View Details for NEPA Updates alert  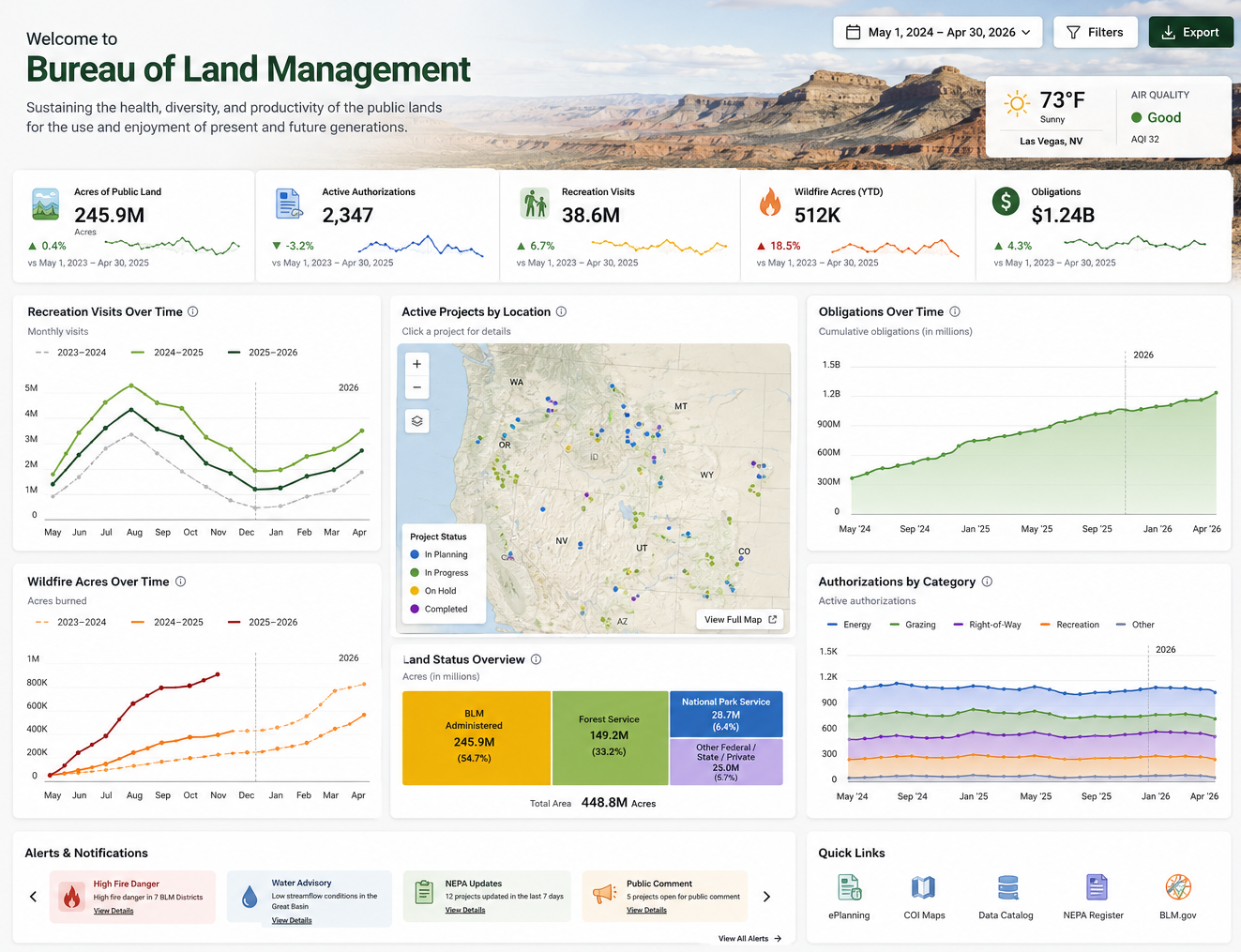(x=465, y=910)
